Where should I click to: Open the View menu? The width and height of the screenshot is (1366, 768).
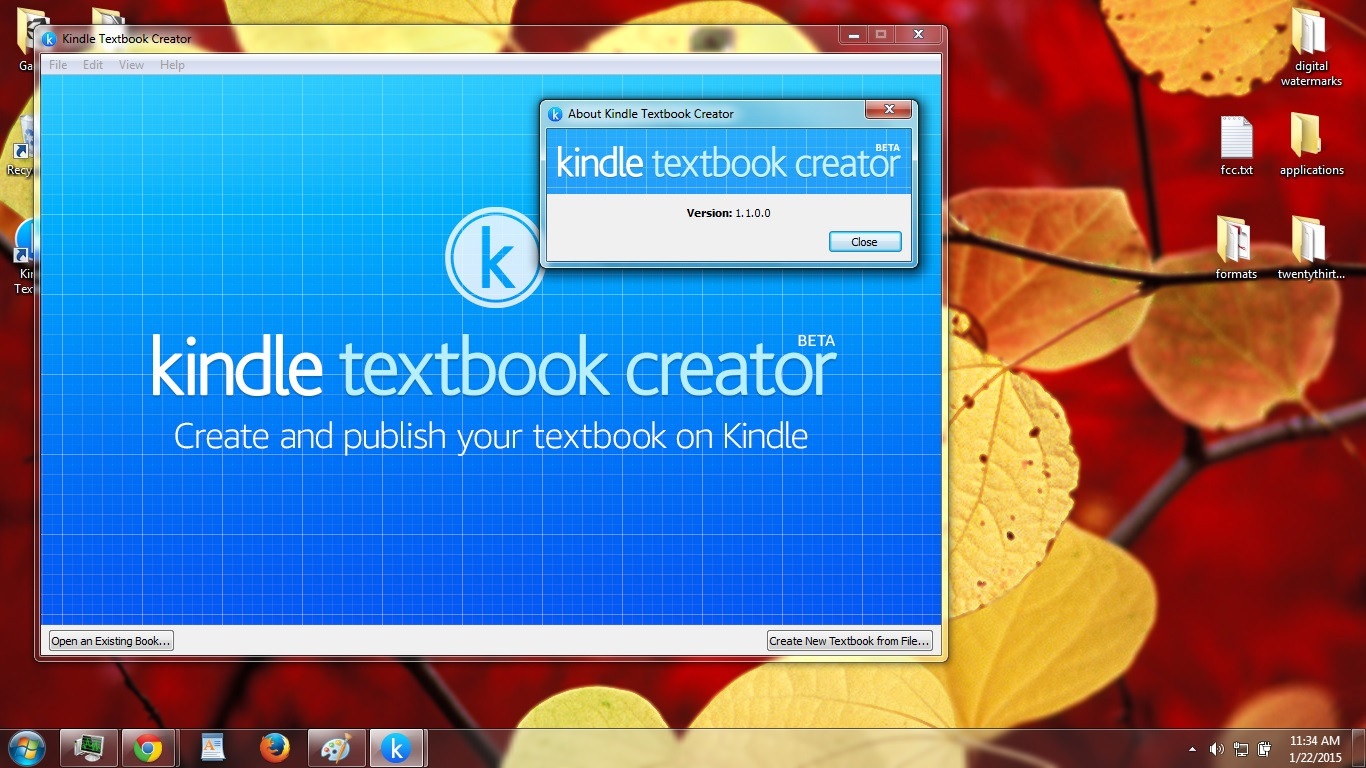pos(132,65)
